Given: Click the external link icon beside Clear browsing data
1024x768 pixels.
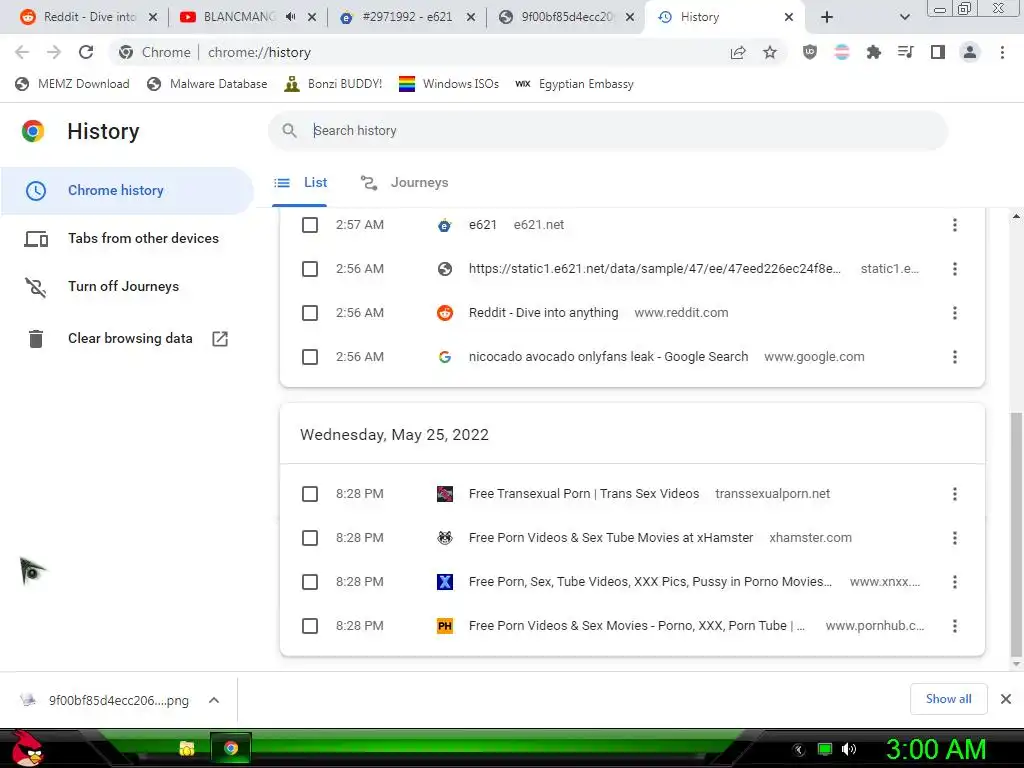Looking at the screenshot, I should pos(220,338).
